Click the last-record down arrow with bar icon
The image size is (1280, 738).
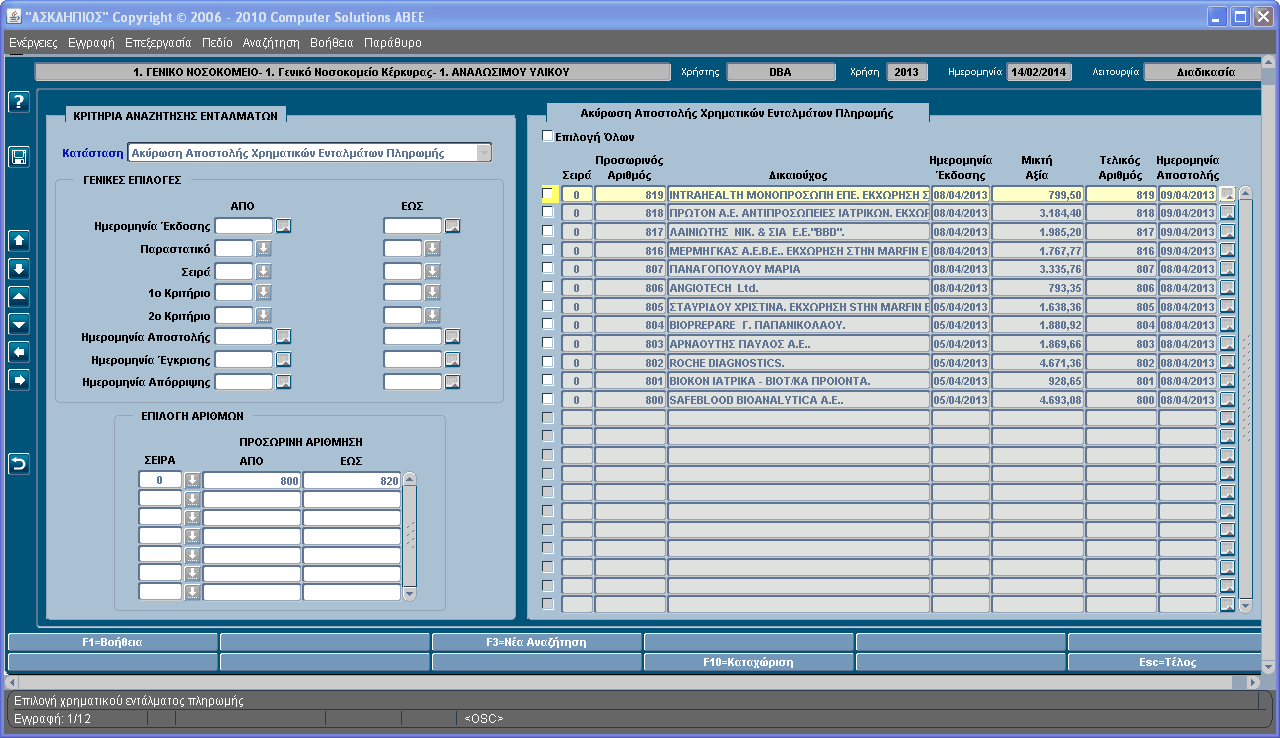(x=18, y=269)
